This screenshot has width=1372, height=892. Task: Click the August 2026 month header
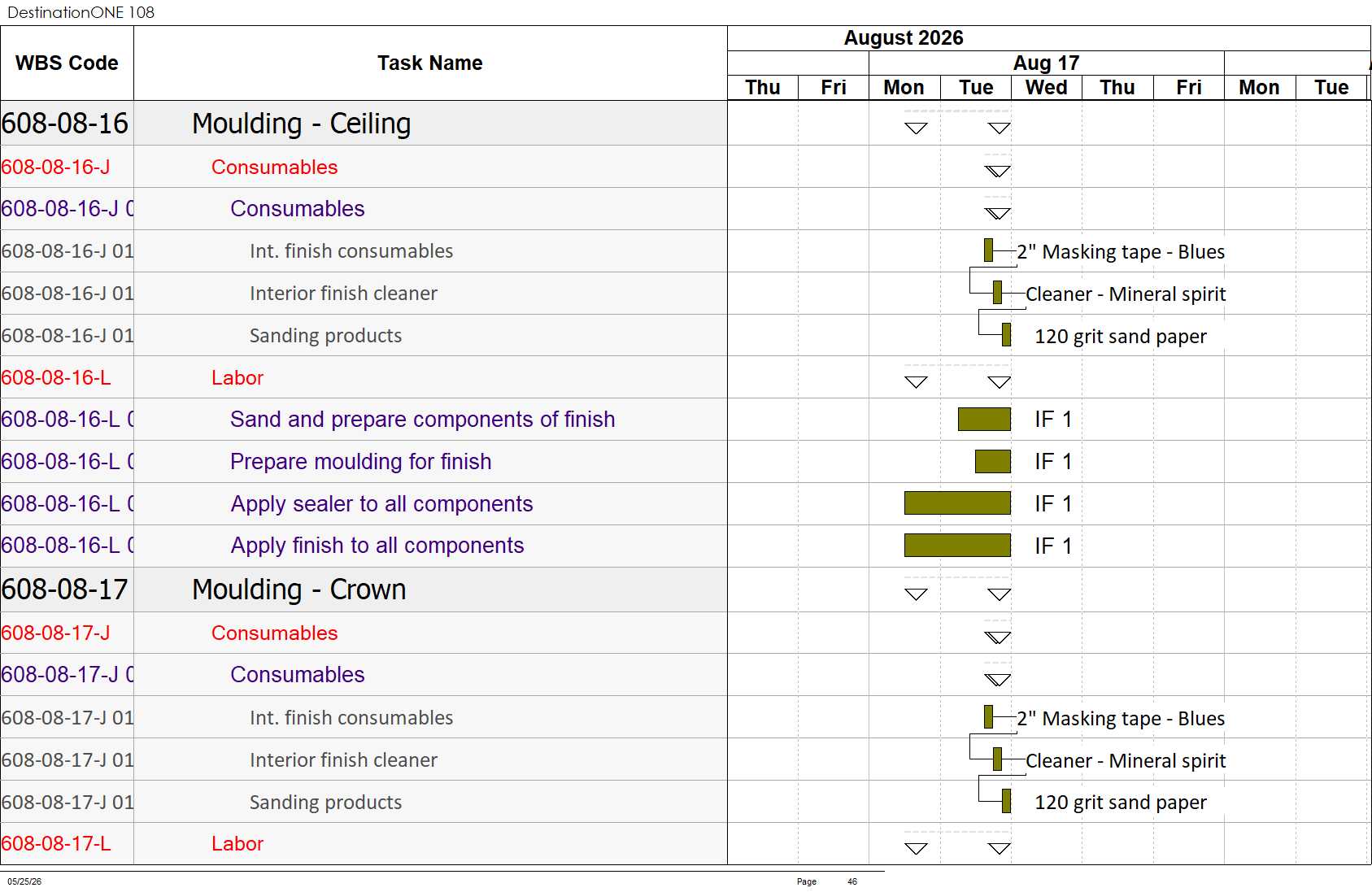click(x=904, y=38)
